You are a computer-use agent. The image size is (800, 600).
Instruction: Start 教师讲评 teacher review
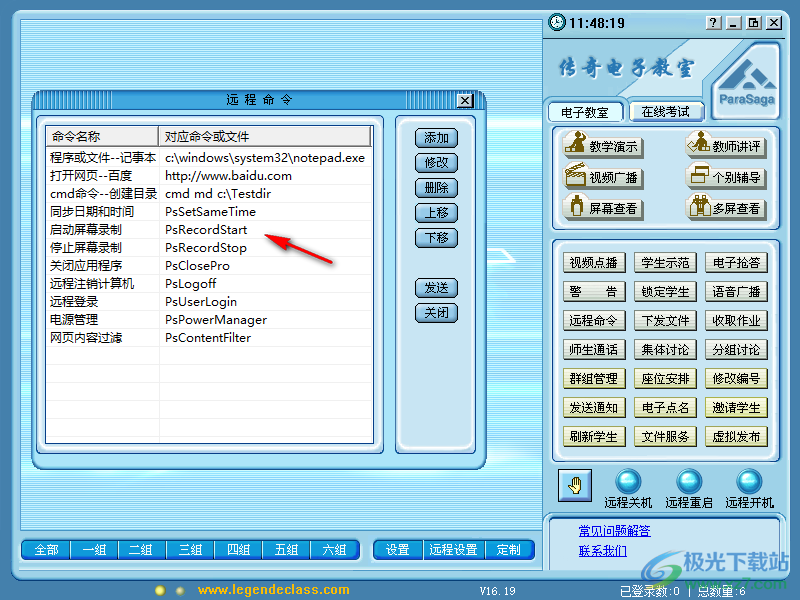[x=726, y=145]
